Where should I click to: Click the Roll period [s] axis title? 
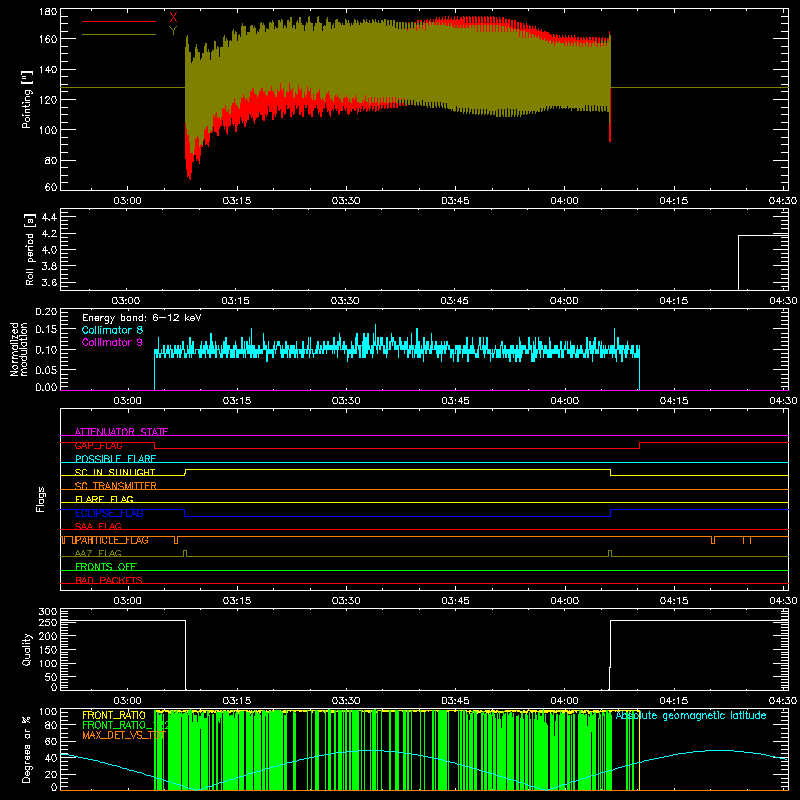[x=29, y=249]
